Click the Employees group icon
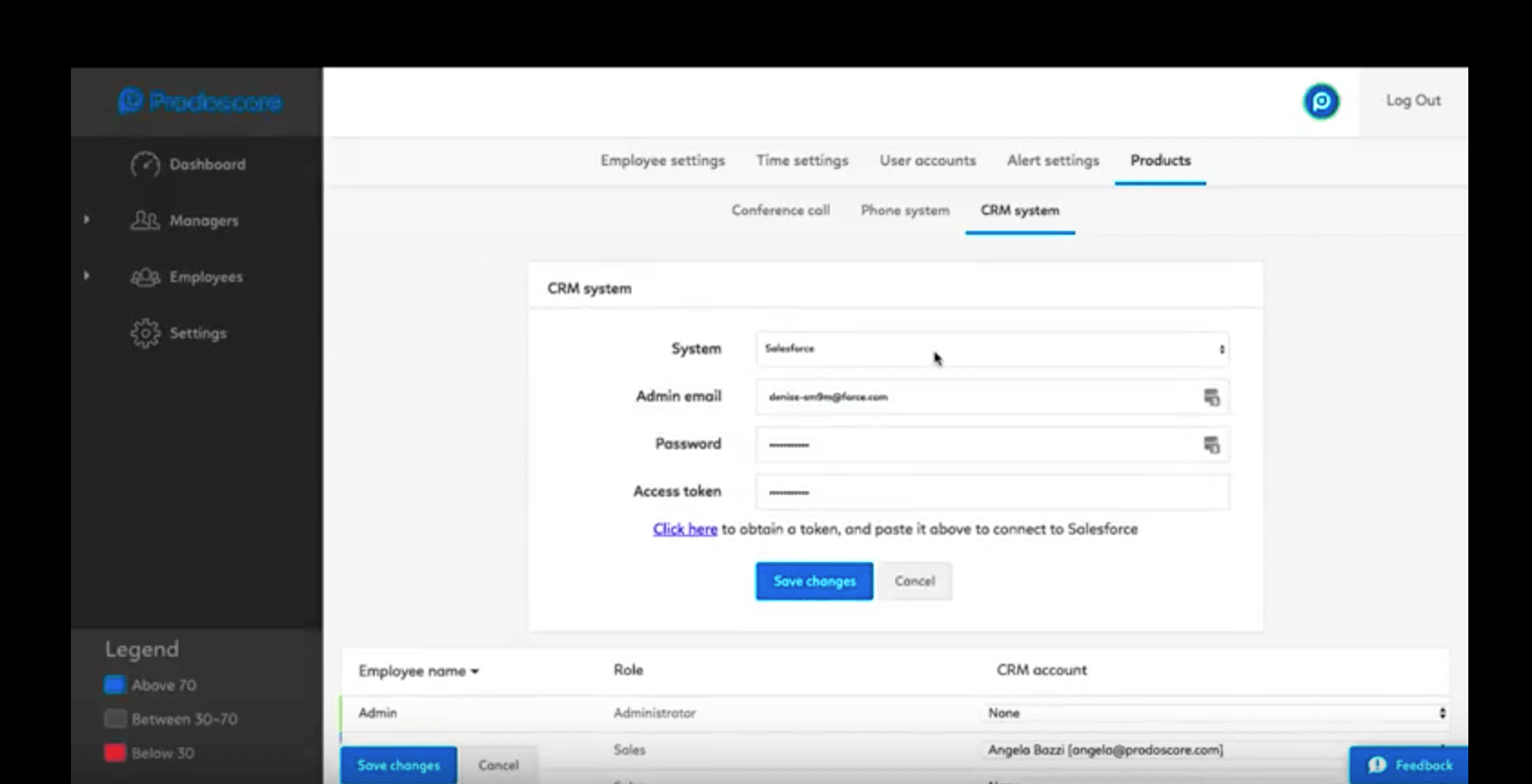 (x=145, y=276)
